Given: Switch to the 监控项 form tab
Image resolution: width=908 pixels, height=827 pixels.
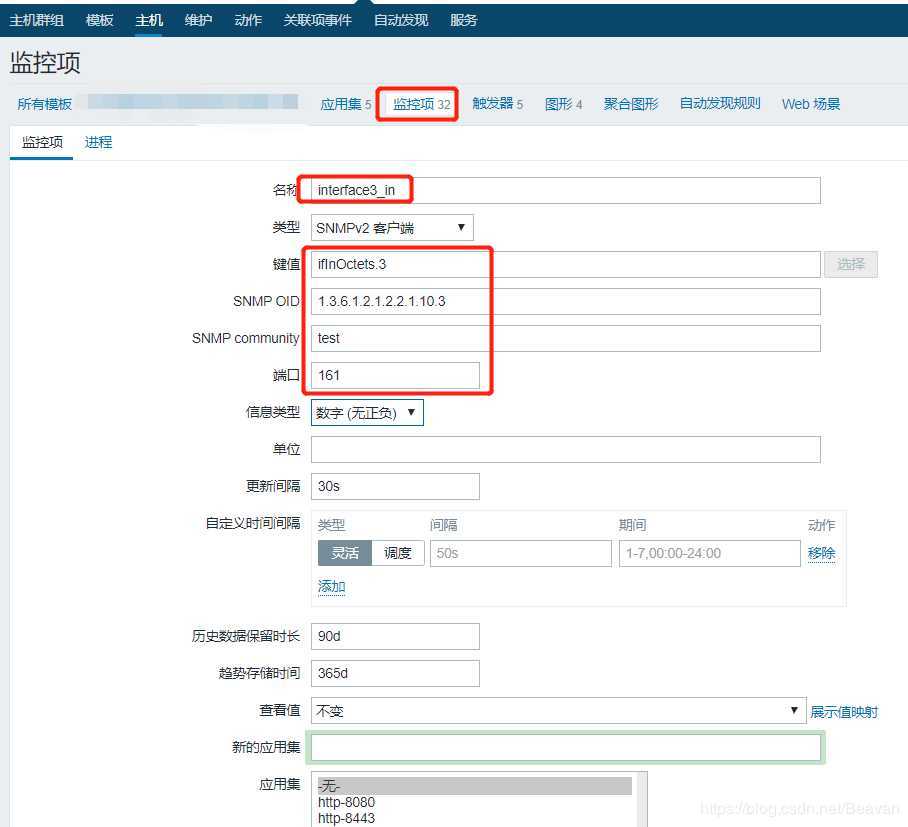Looking at the screenshot, I should (42, 142).
